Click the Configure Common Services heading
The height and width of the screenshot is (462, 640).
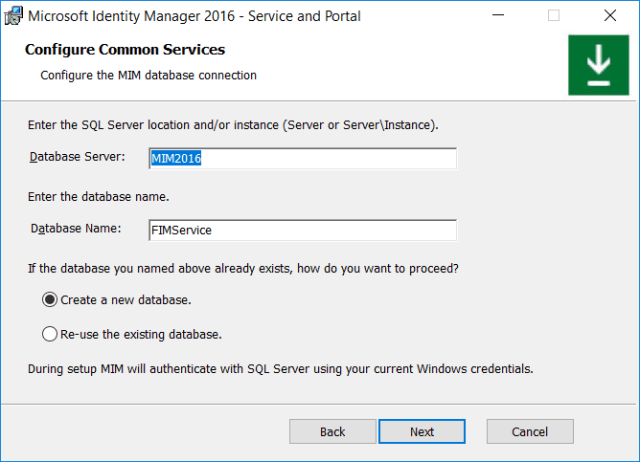click(124, 50)
